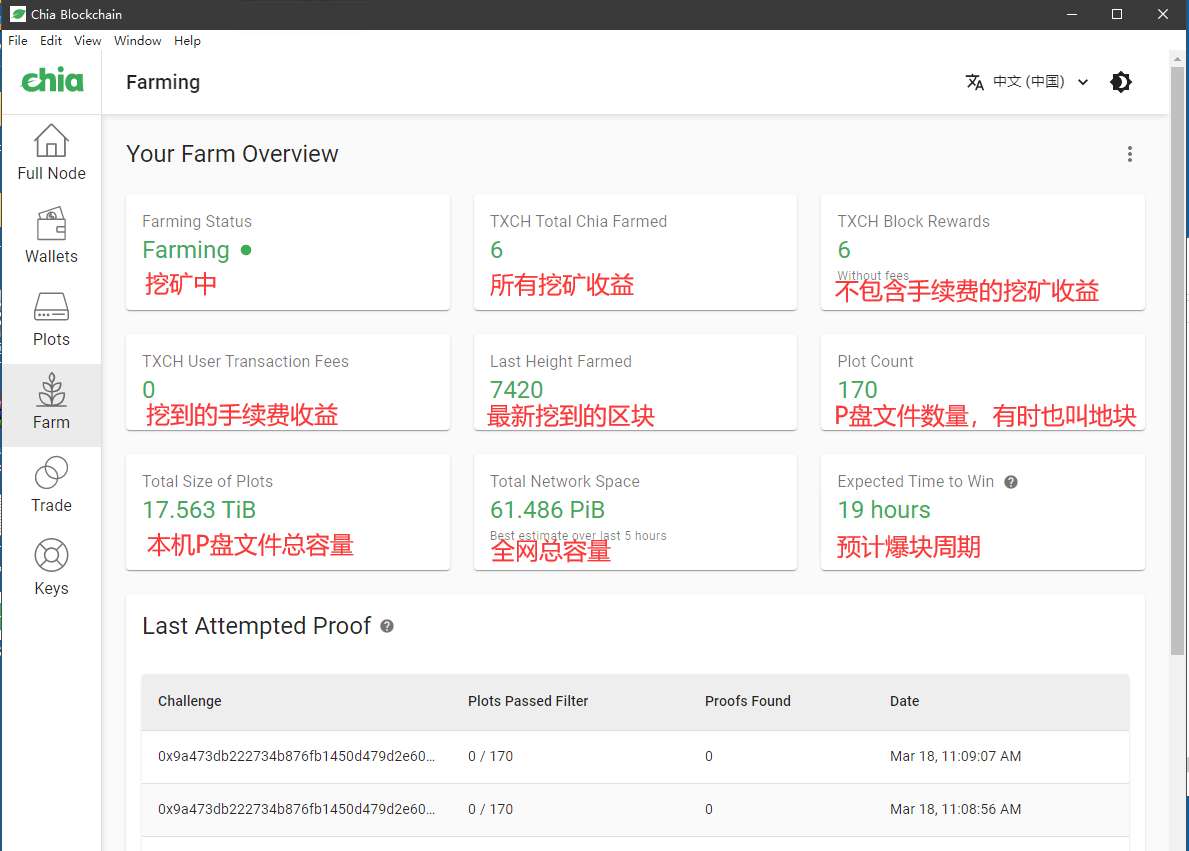Click the translate language icon
1189x851 pixels.
coord(975,82)
